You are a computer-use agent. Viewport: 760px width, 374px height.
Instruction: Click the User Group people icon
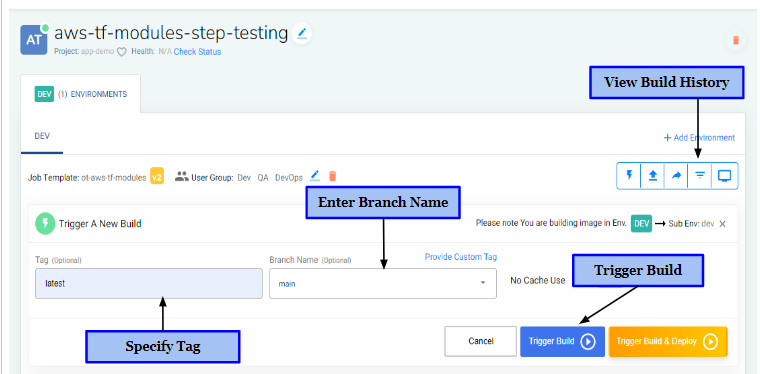coord(182,177)
